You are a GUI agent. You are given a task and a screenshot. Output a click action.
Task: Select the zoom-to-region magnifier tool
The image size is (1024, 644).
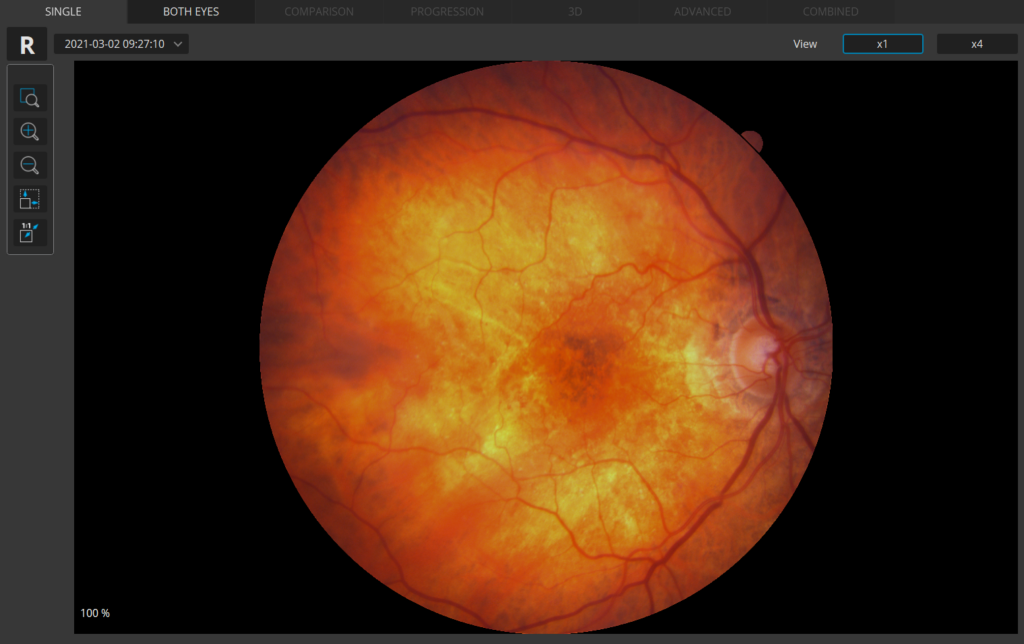(29, 97)
